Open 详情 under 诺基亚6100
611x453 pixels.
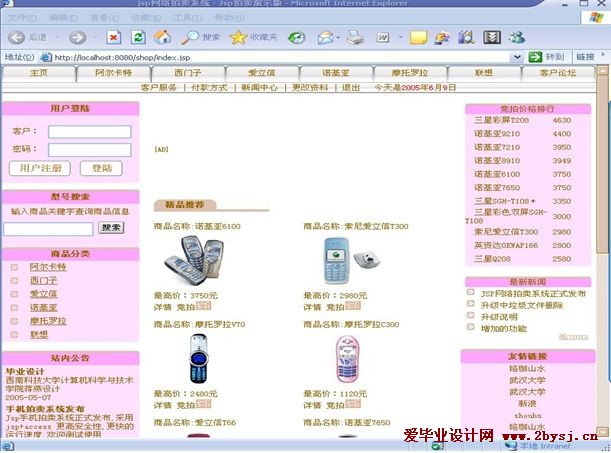(x=162, y=307)
